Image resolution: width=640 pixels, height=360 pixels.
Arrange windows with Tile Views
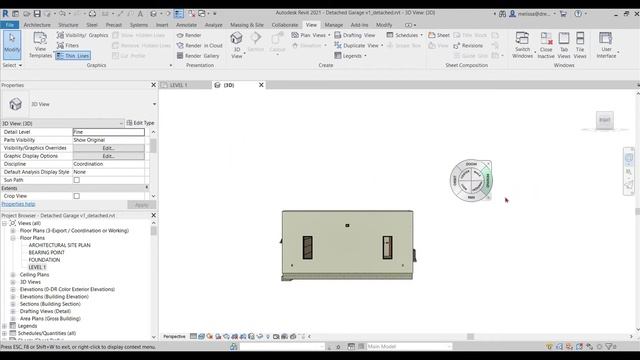click(580, 45)
